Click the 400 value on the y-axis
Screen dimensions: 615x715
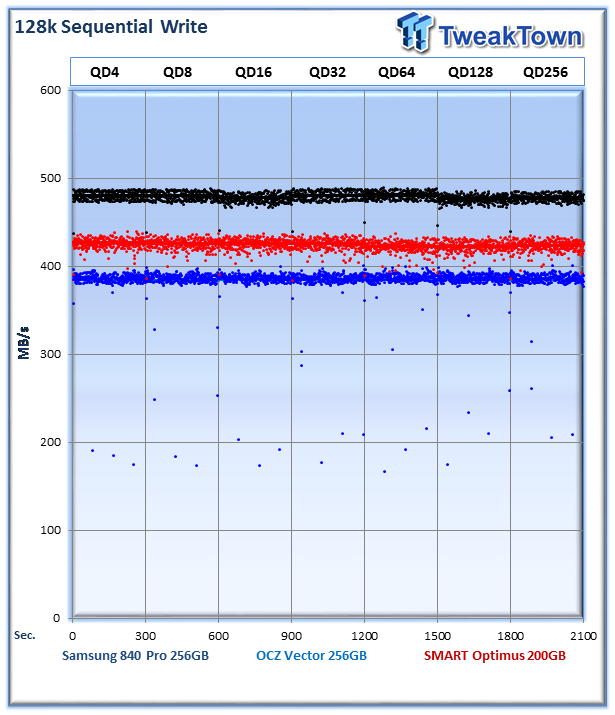(x=51, y=266)
